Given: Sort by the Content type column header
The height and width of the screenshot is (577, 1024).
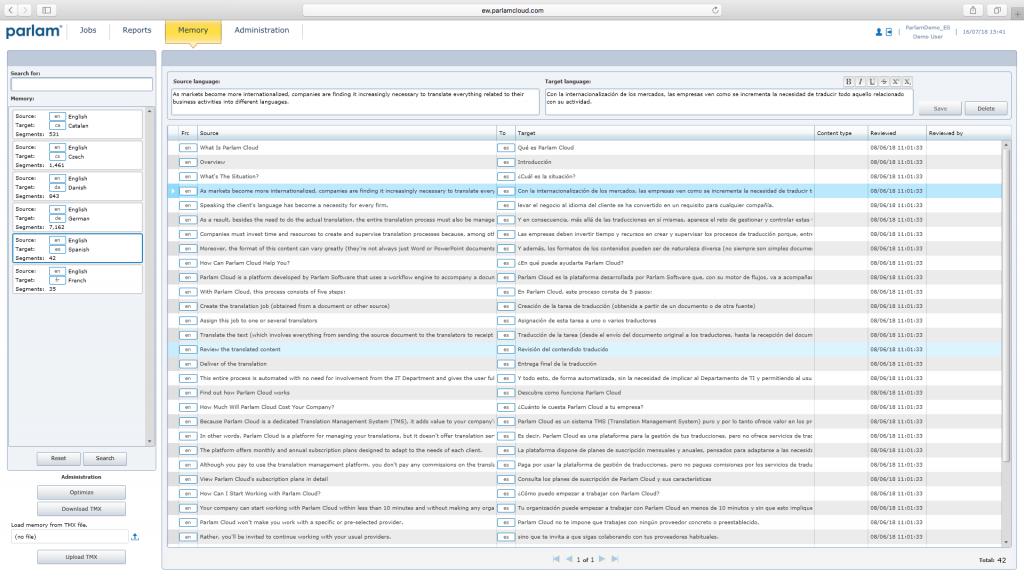Looking at the screenshot, I should tap(841, 133).
